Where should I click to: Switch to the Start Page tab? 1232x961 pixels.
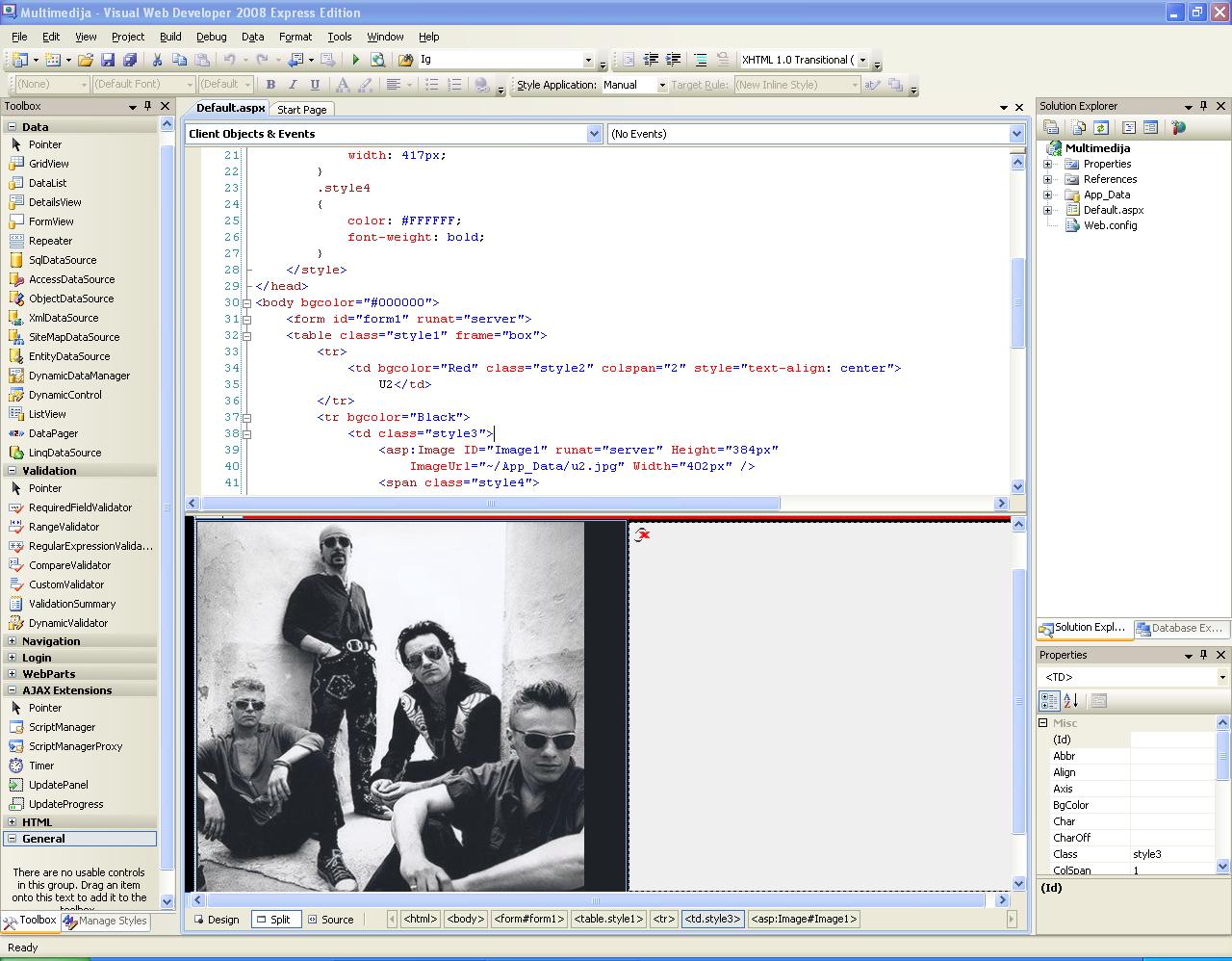[302, 110]
